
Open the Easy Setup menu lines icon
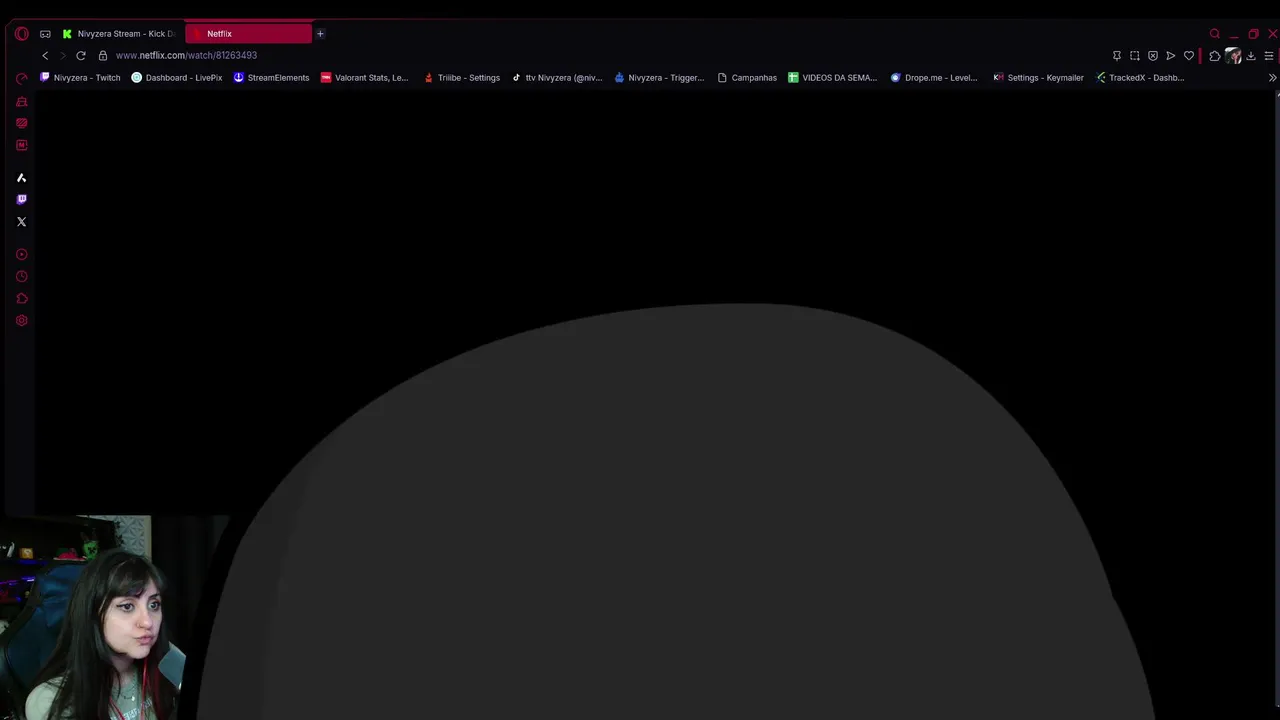(1269, 56)
